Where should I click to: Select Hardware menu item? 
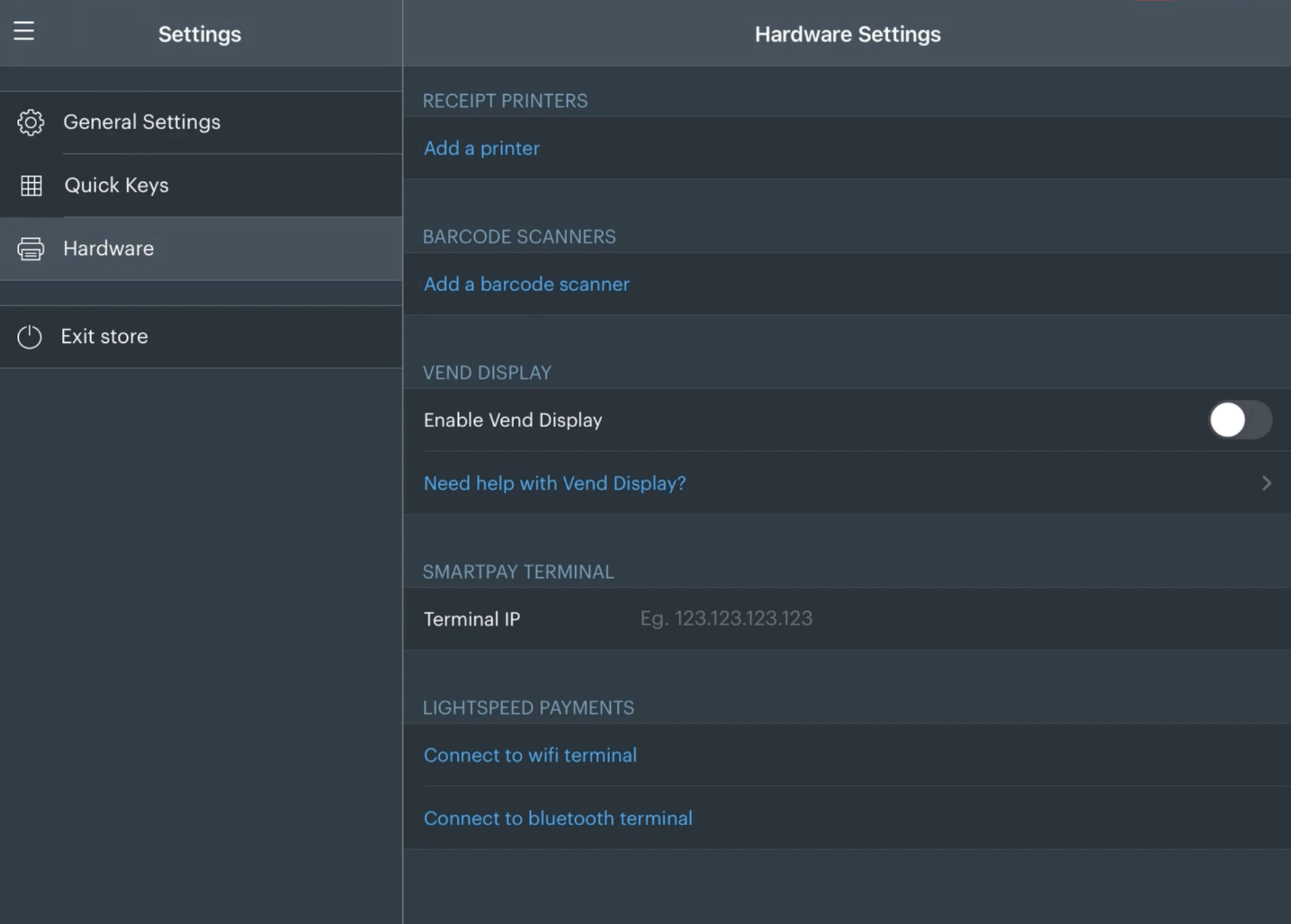click(x=201, y=249)
